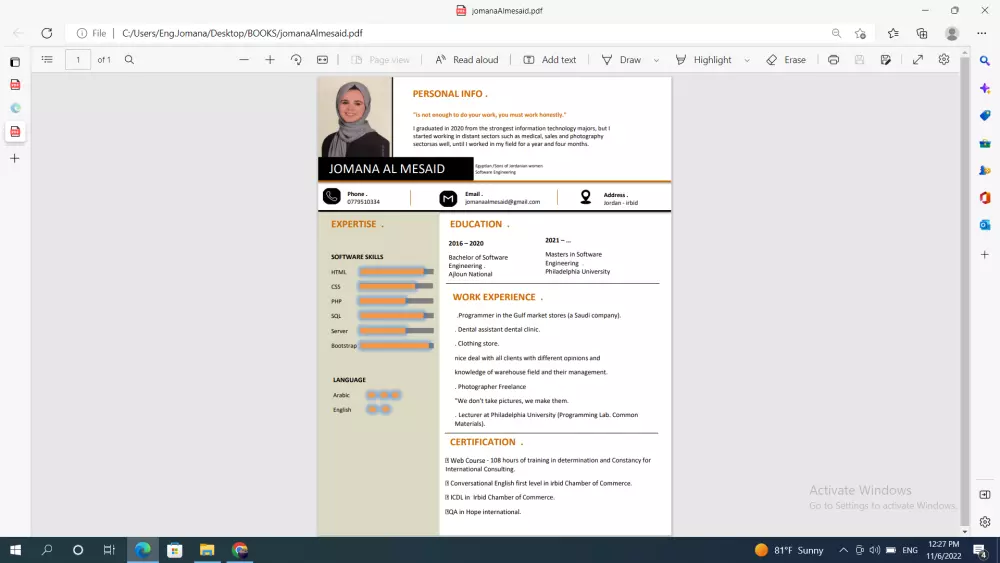Open the notification center
The height and width of the screenshot is (563, 1000).
[981, 550]
